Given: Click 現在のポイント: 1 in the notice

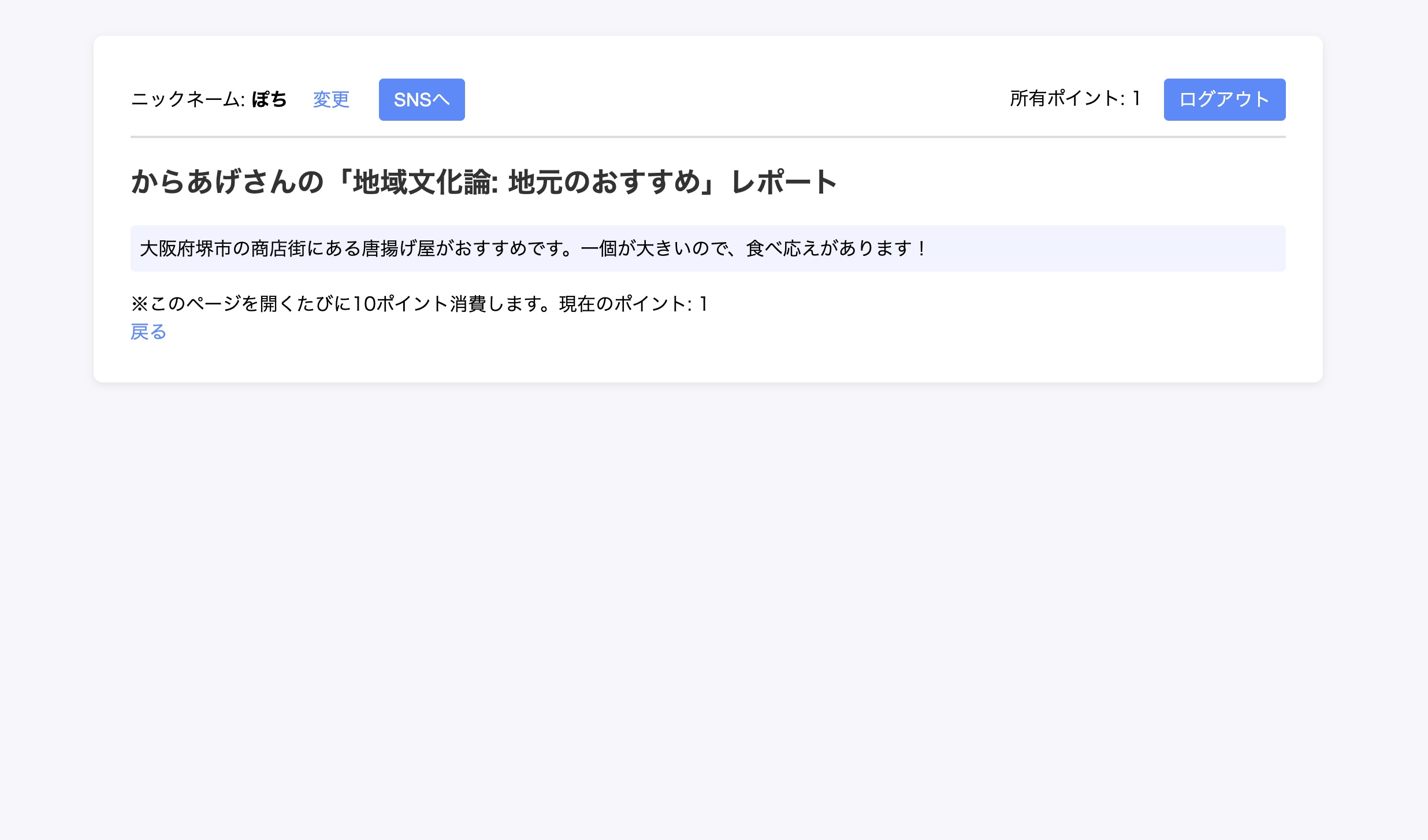Looking at the screenshot, I should tap(633, 304).
